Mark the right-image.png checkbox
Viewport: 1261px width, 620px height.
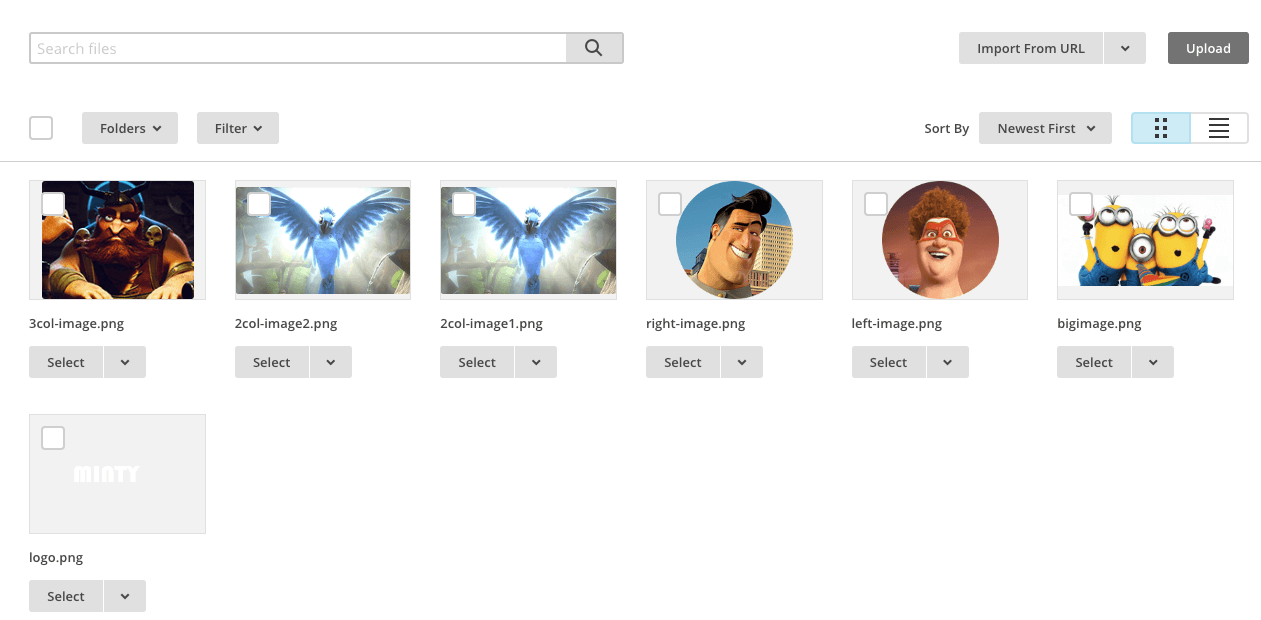pyautogui.click(x=670, y=204)
